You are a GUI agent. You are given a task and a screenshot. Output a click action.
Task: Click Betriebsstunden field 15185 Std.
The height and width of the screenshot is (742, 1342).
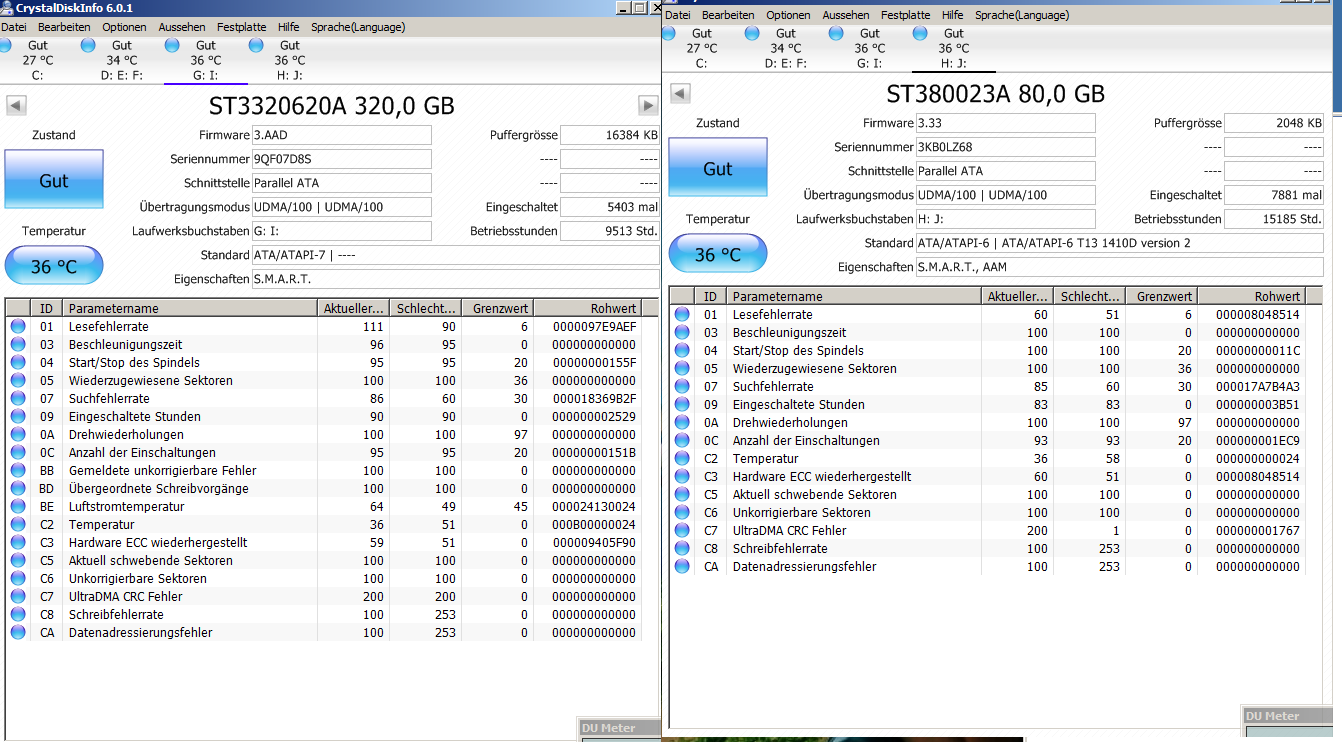point(1273,219)
